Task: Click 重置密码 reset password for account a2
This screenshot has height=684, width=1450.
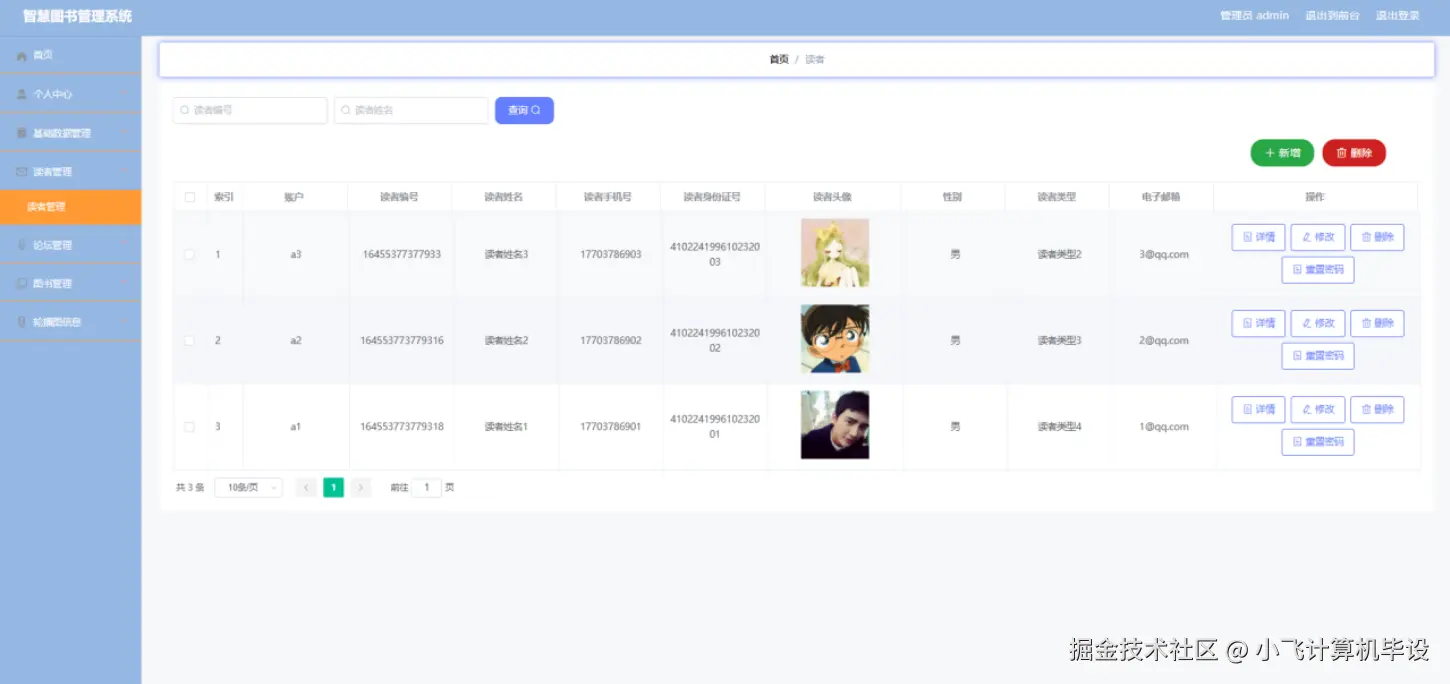Action: [1318, 356]
